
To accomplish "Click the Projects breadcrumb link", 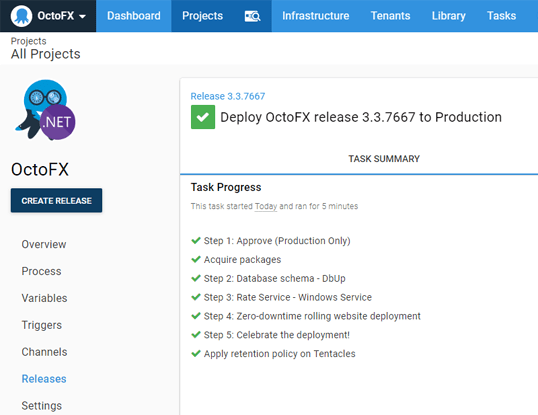I will coord(28,41).
